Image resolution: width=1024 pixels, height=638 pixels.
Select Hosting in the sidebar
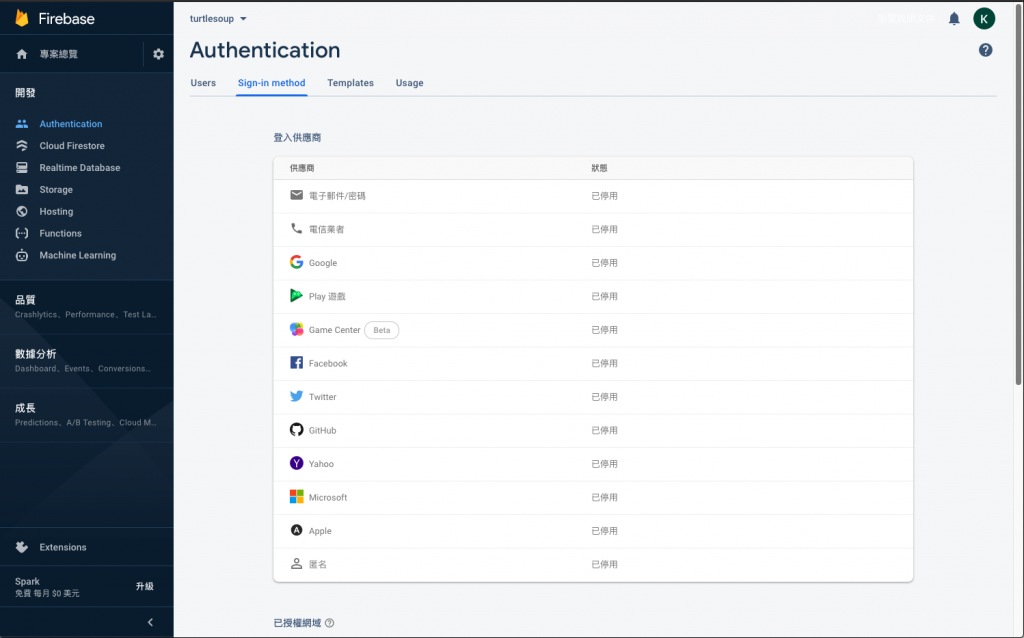(56, 212)
